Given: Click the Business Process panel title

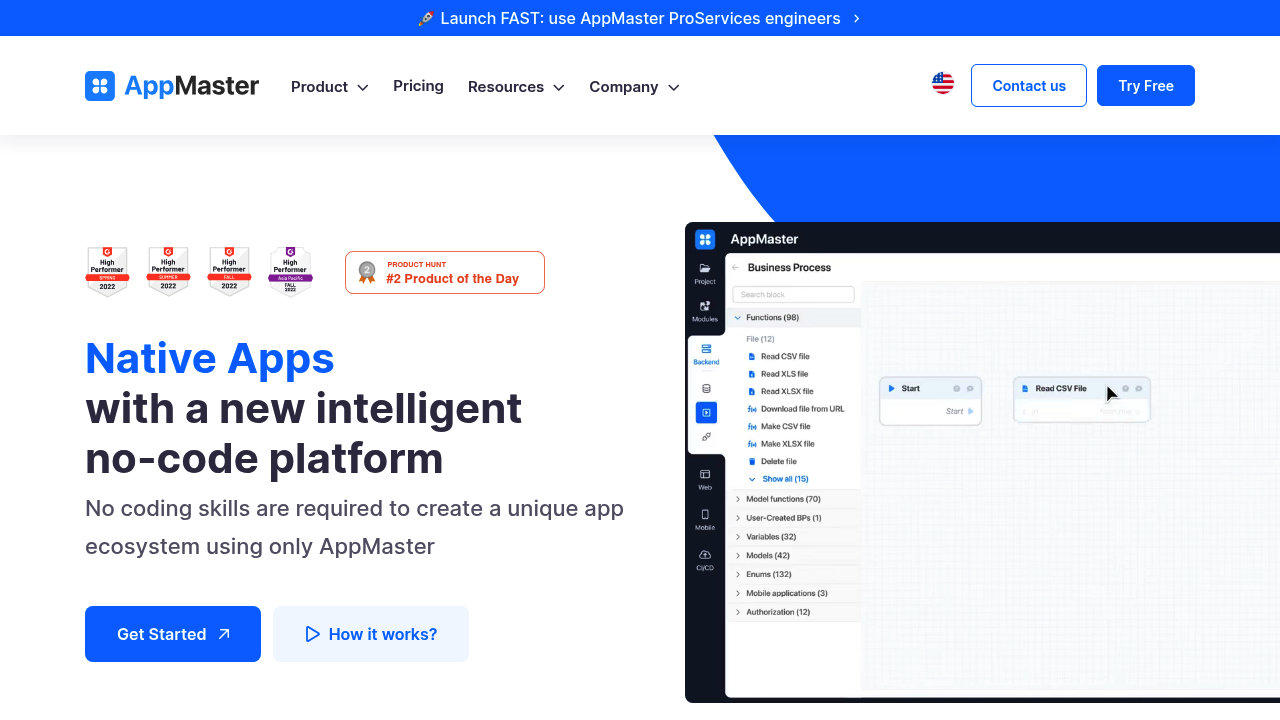Looking at the screenshot, I should pyautogui.click(x=789, y=268).
